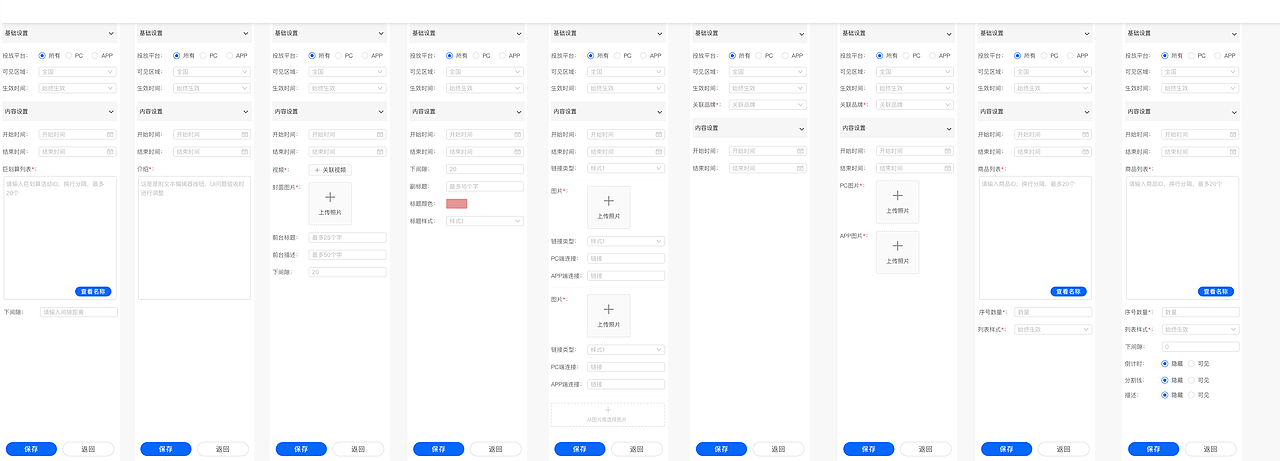Click 前台标题 input field

[347, 238]
